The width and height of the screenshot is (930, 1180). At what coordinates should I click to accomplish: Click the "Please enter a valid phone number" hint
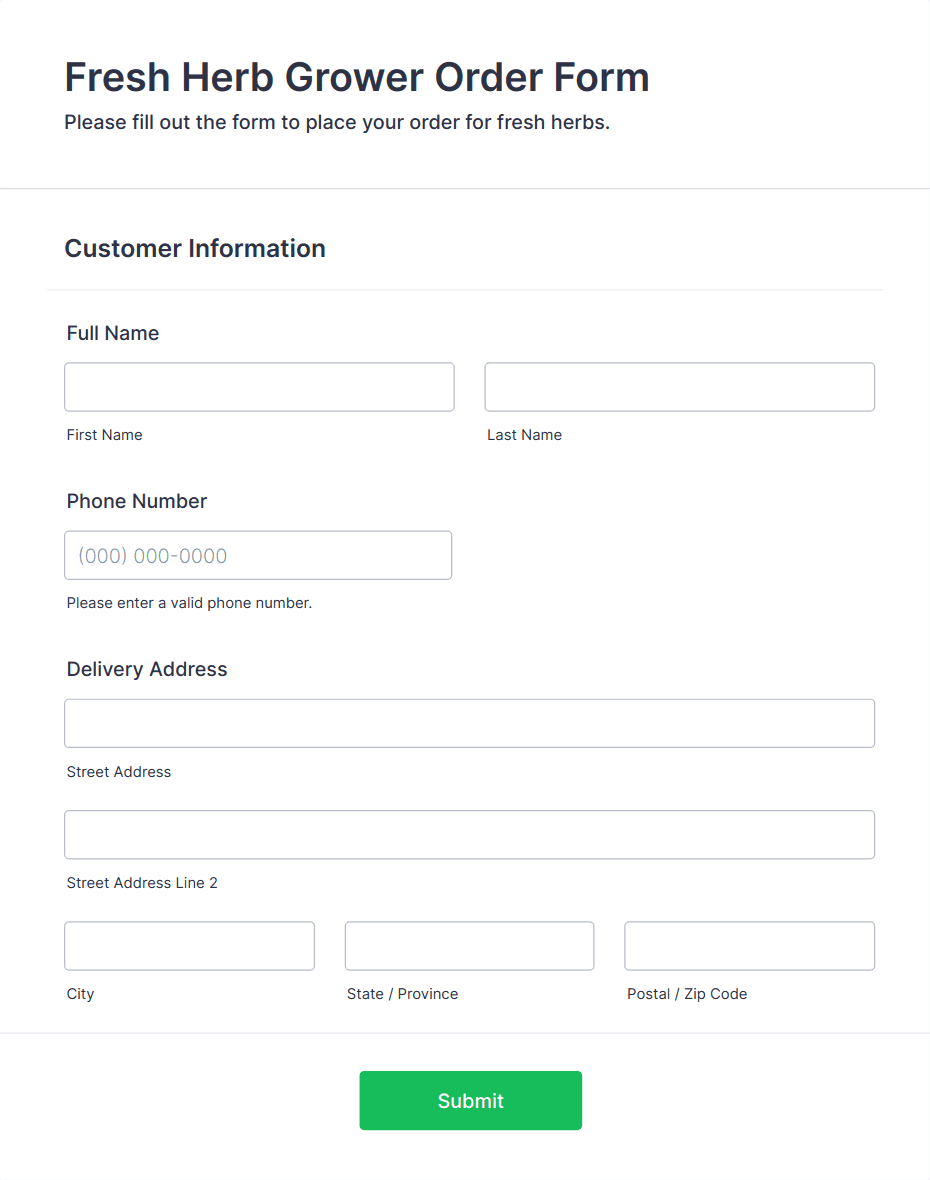189,603
